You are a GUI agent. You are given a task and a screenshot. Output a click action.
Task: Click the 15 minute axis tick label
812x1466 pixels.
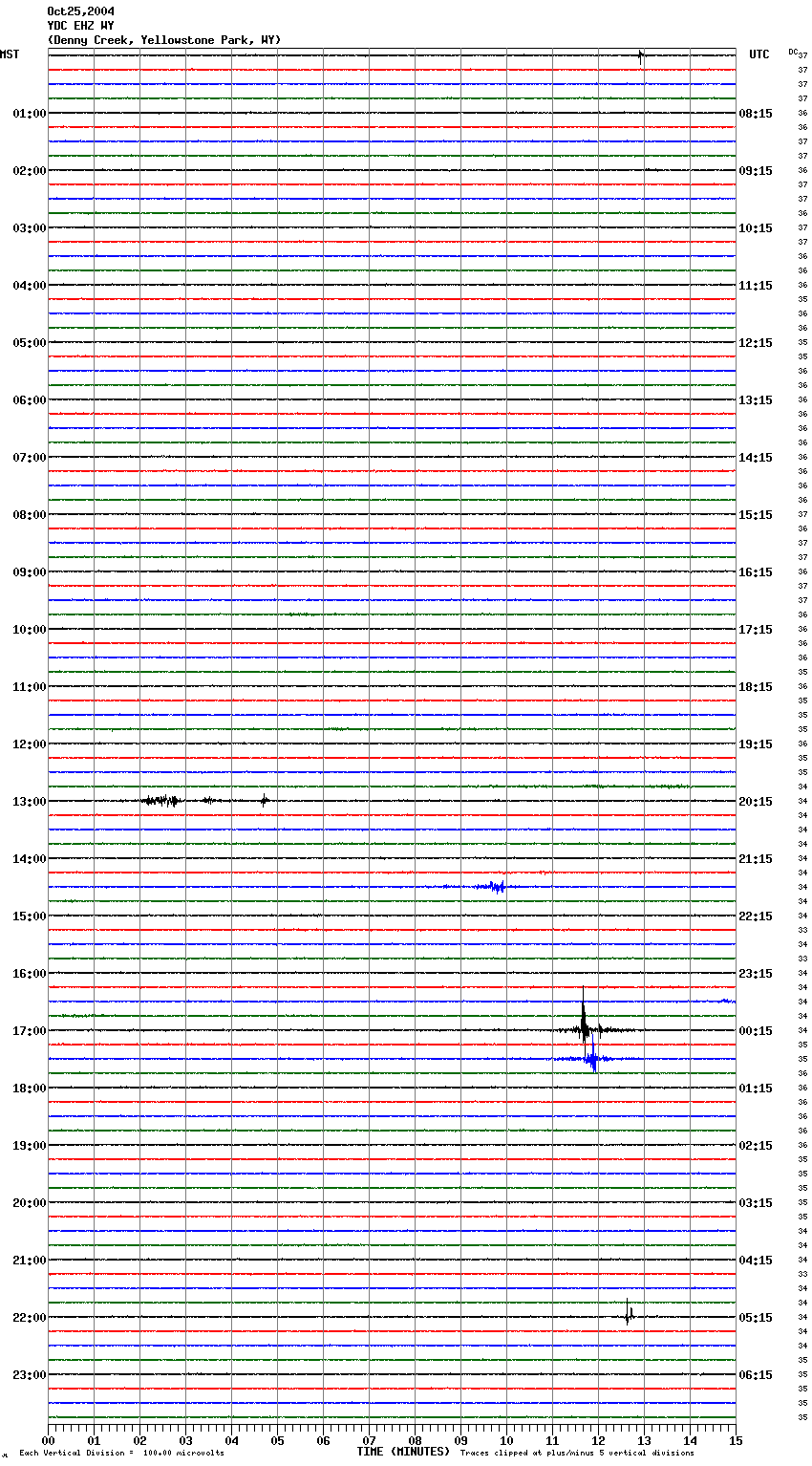(x=736, y=1440)
